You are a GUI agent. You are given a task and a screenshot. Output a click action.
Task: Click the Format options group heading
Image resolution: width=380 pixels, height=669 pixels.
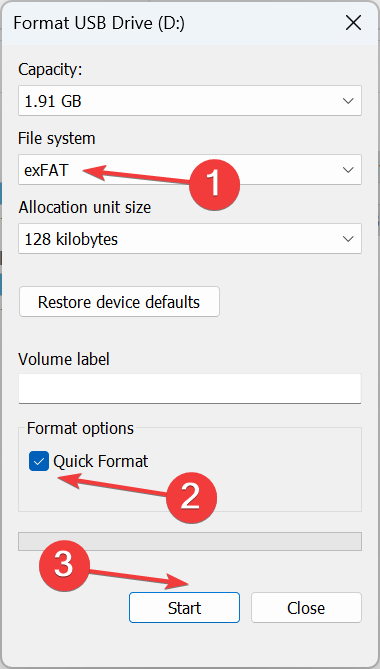tap(80, 428)
